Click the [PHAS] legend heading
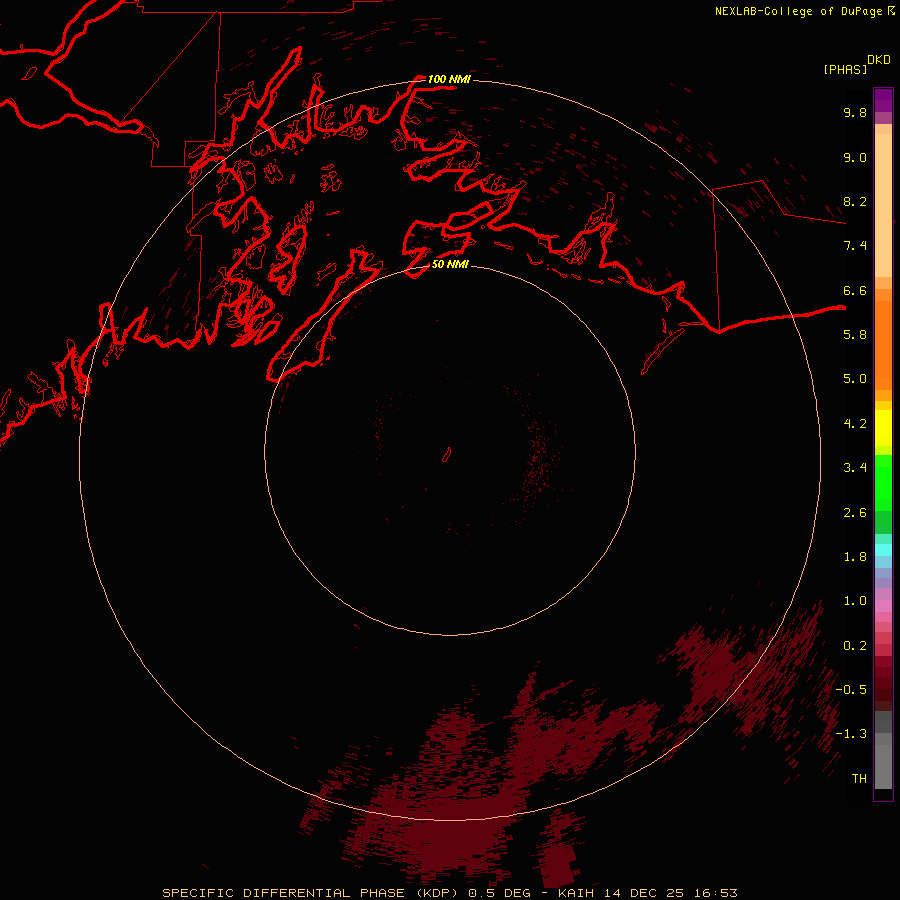Screen dimensions: 900x900 pyautogui.click(x=845, y=69)
